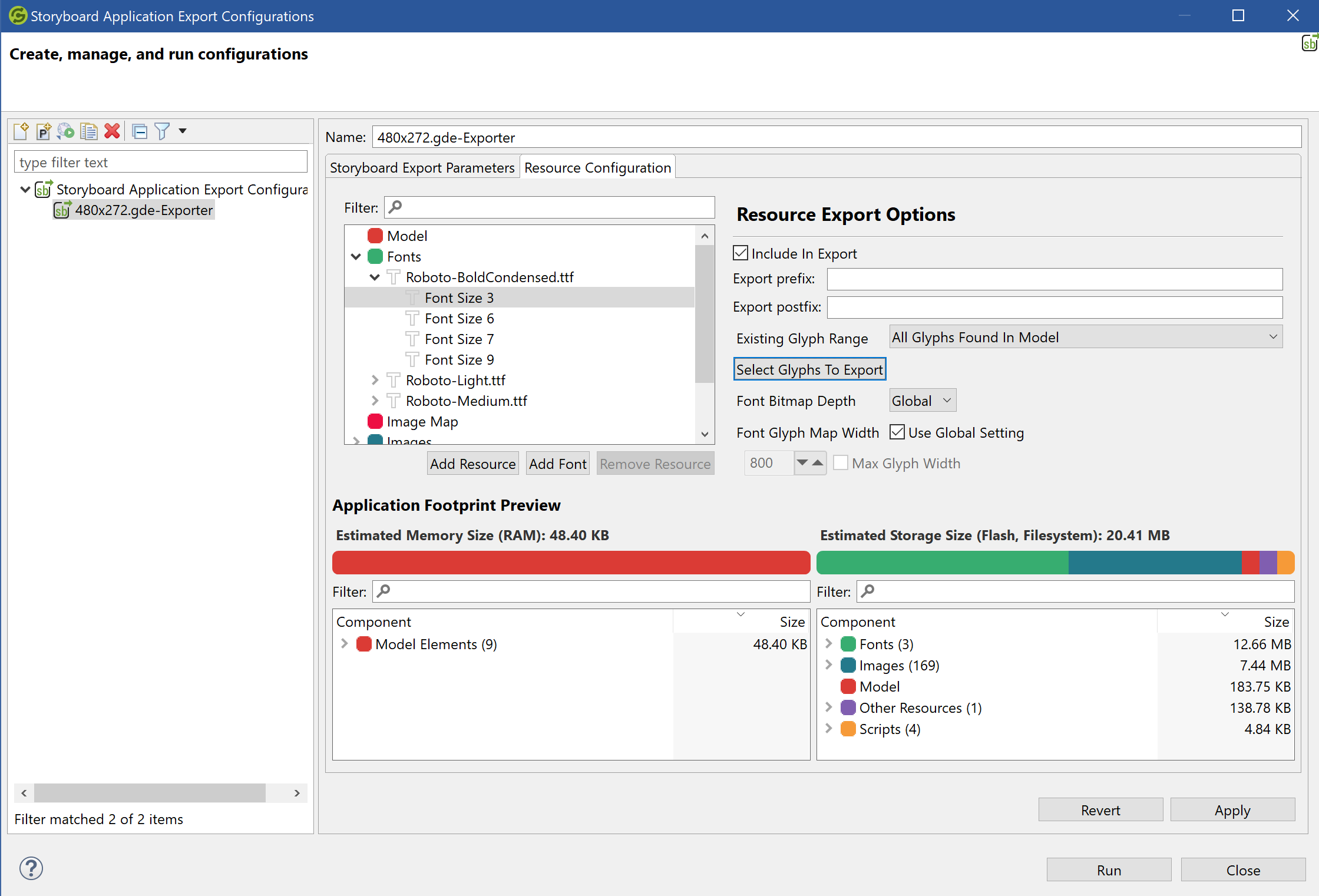Screen dimensions: 1319x896
Task: Click the help question mark icon
Action: (x=31, y=868)
